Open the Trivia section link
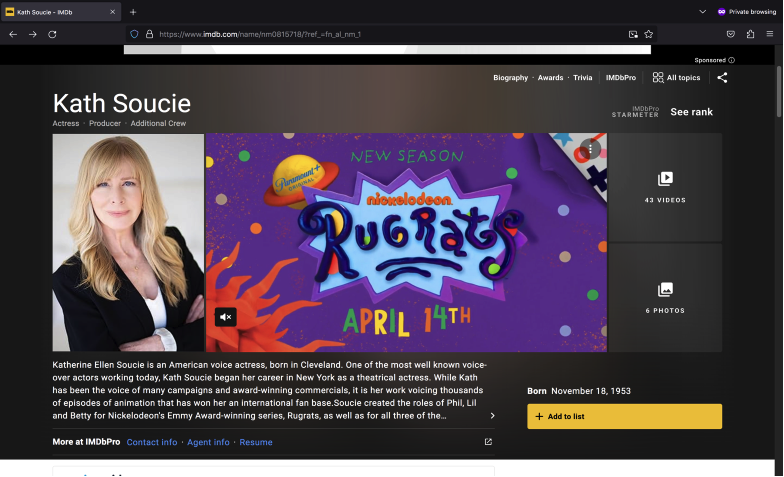784x477 pixels. [x=582, y=77]
